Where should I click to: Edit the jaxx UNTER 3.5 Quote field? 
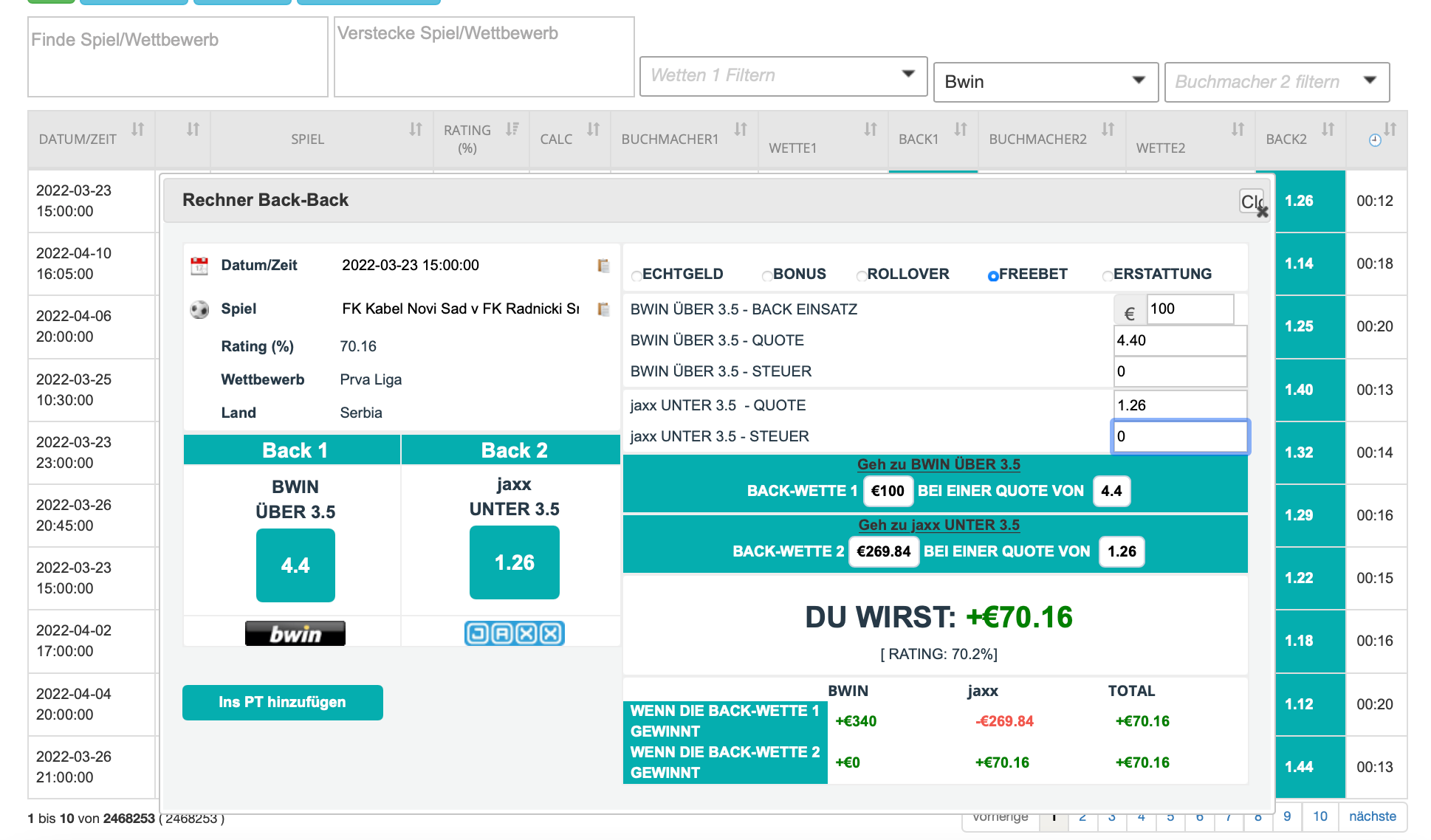tap(1180, 405)
